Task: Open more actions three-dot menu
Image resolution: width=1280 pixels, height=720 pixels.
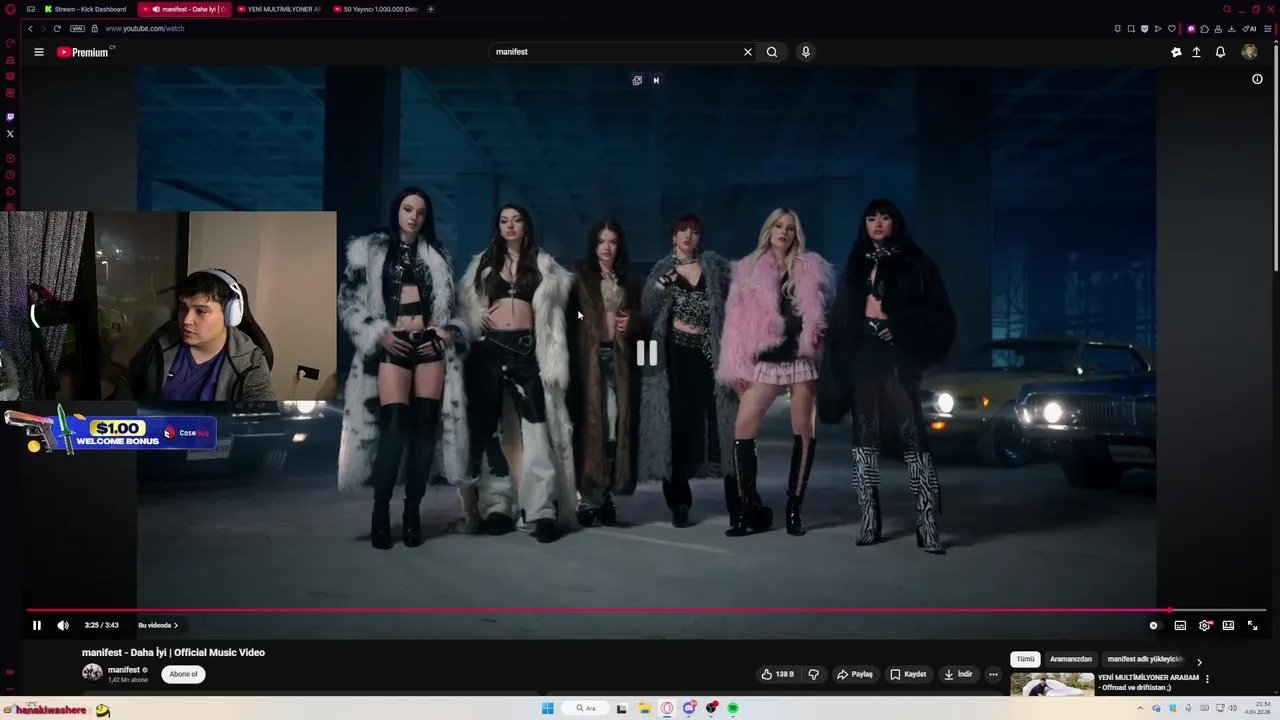Action: [993, 674]
